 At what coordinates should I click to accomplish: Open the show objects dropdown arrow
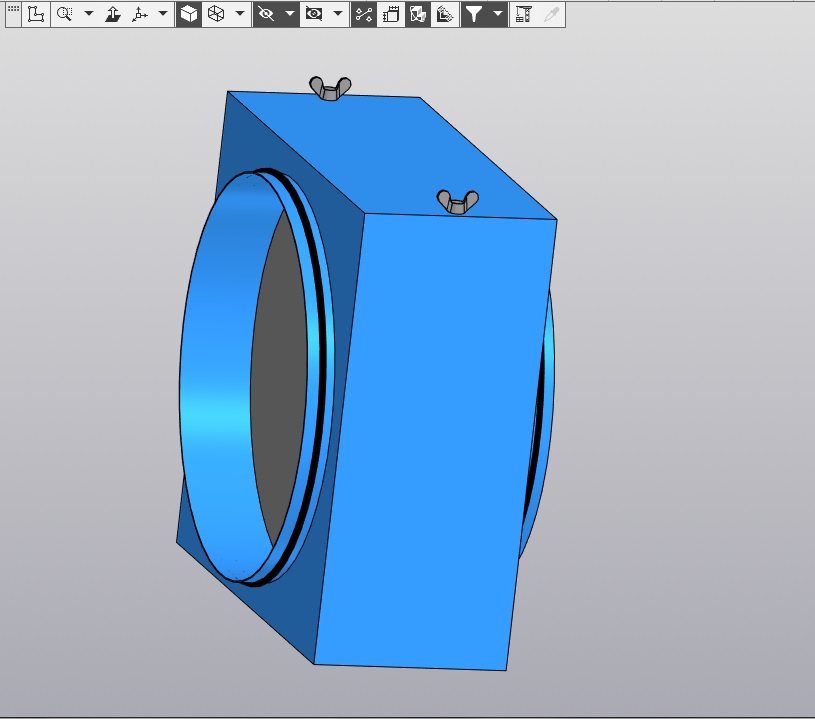click(338, 14)
